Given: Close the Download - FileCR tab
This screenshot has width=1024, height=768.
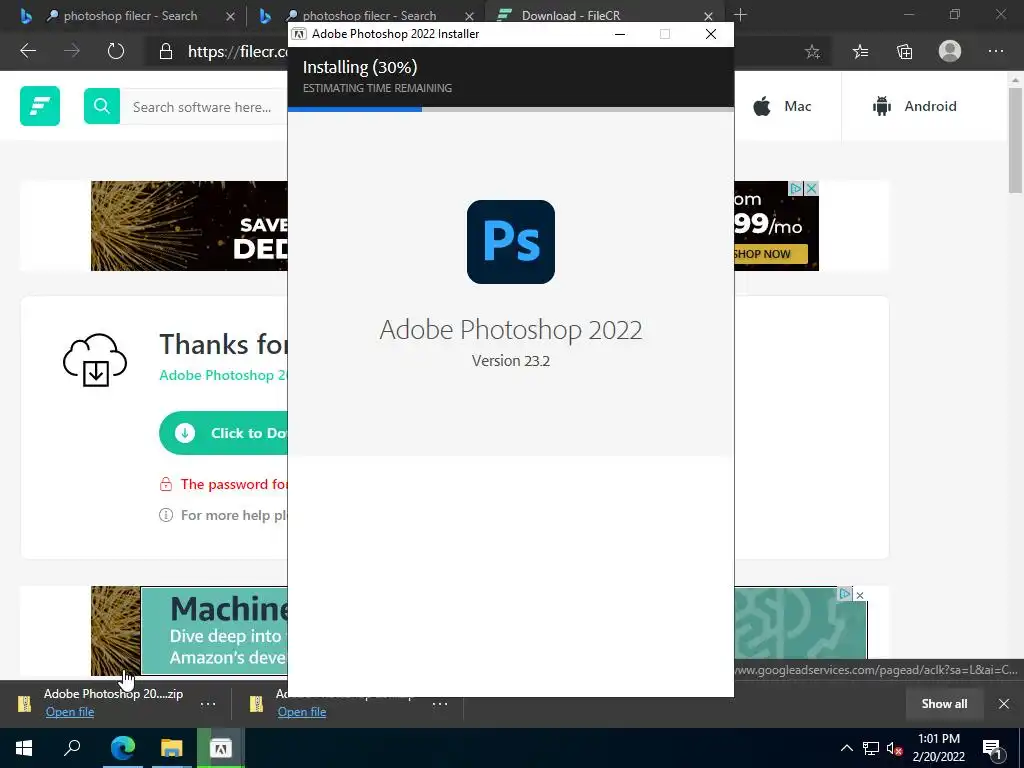Looking at the screenshot, I should [709, 16].
